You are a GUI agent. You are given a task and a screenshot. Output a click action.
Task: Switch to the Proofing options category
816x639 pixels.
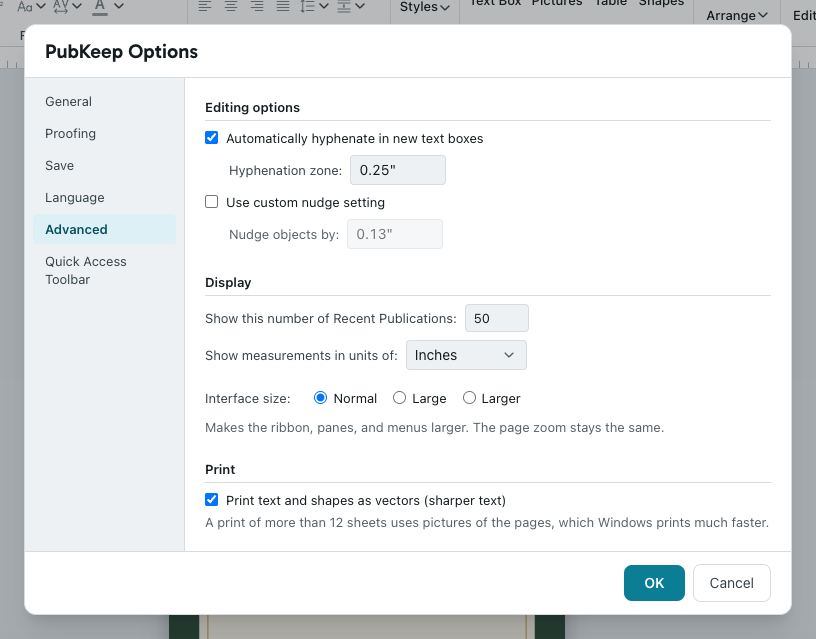point(104,134)
